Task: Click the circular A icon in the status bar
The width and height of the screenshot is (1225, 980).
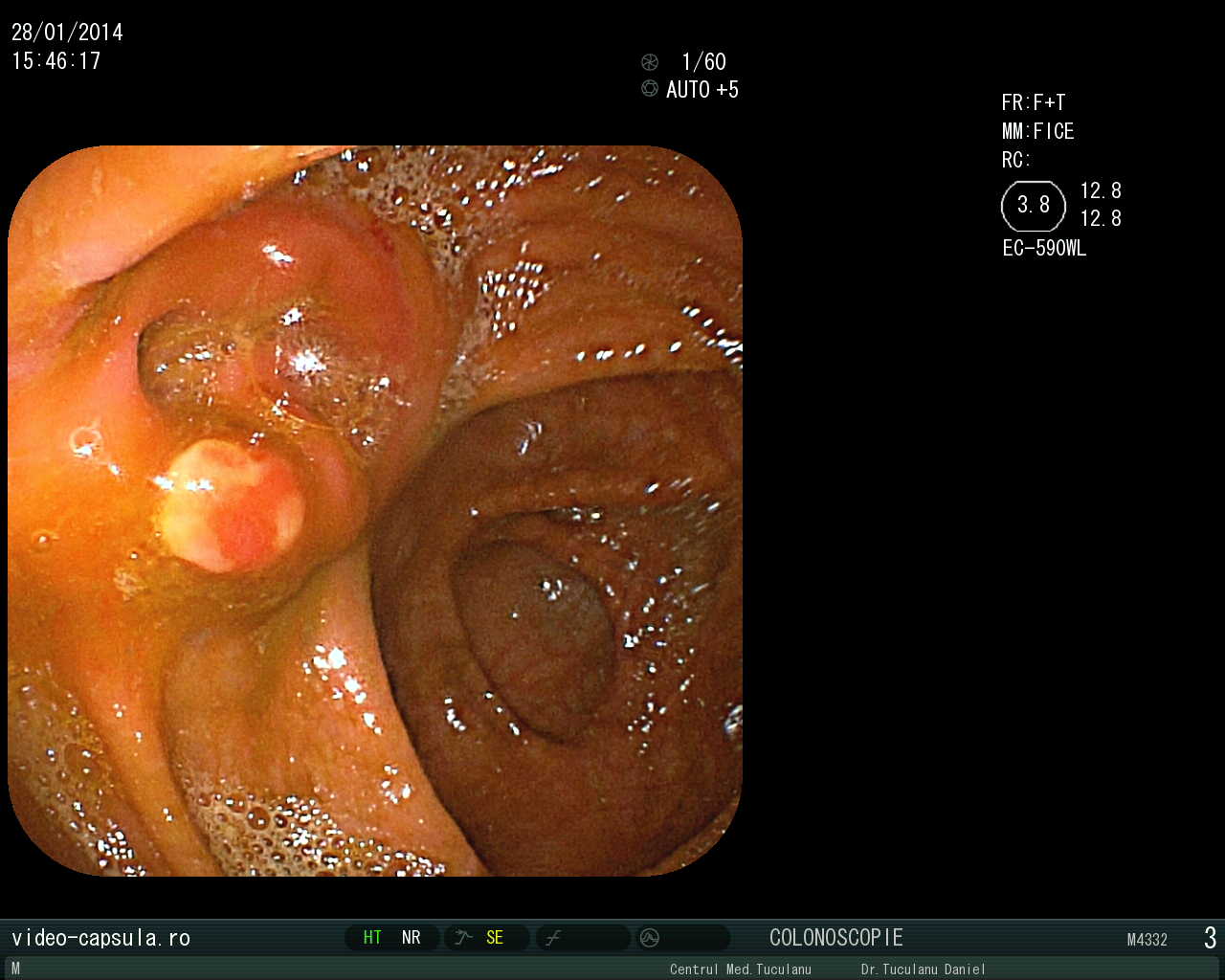Action: click(650, 938)
